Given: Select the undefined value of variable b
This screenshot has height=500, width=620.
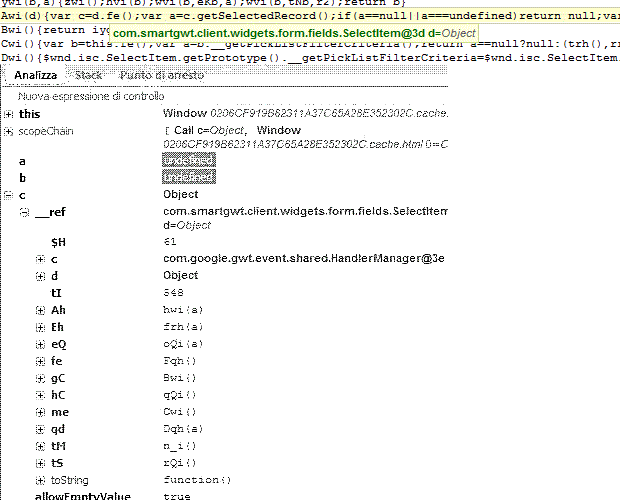Looking at the screenshot, I should click(x=188, y=177).
